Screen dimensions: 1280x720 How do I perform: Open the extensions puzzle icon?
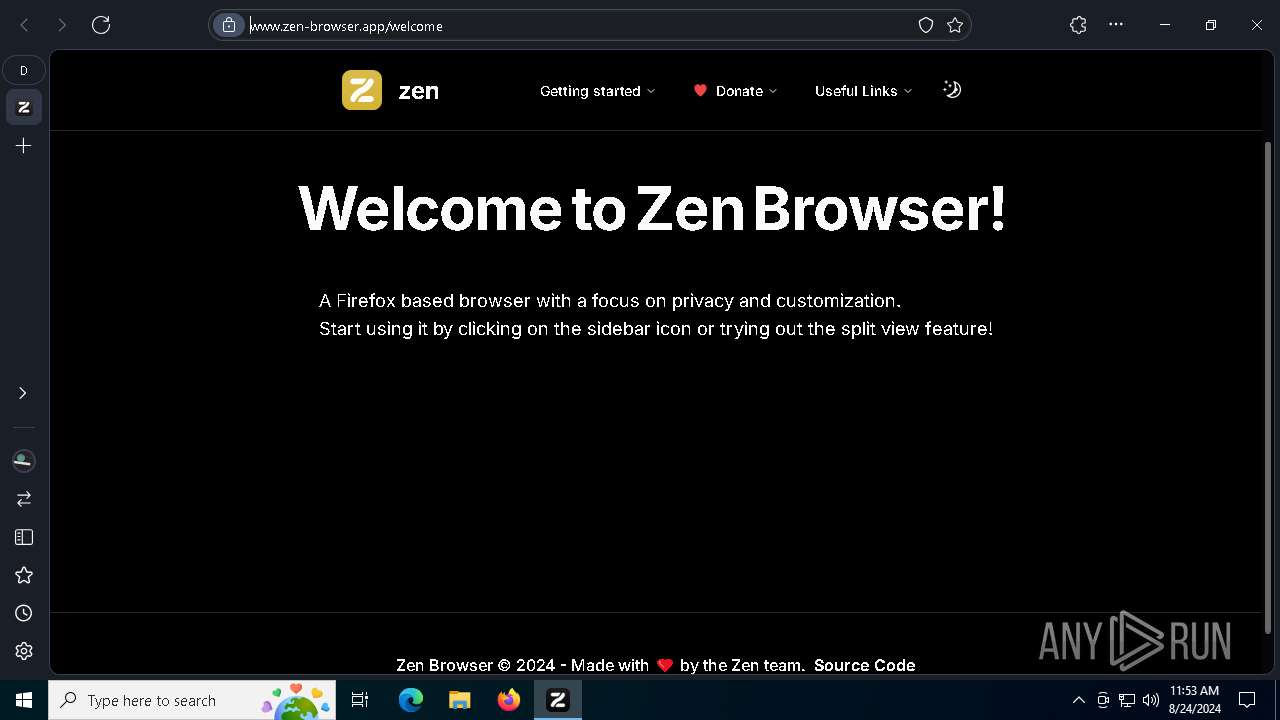(x=1078, y=25)
